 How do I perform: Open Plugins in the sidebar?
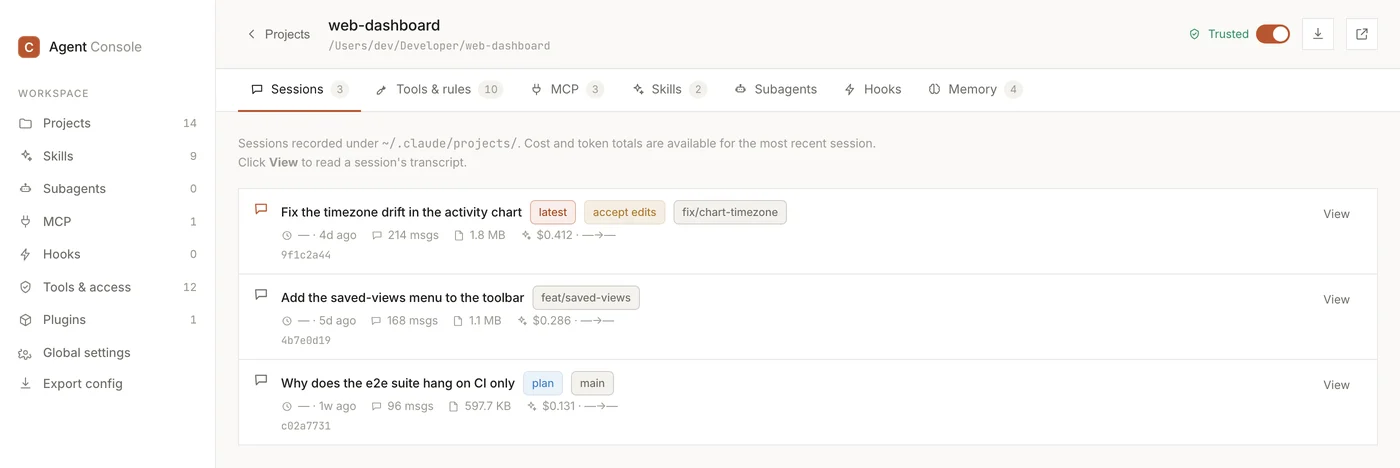pyautogui.click(x=107, y=320)
